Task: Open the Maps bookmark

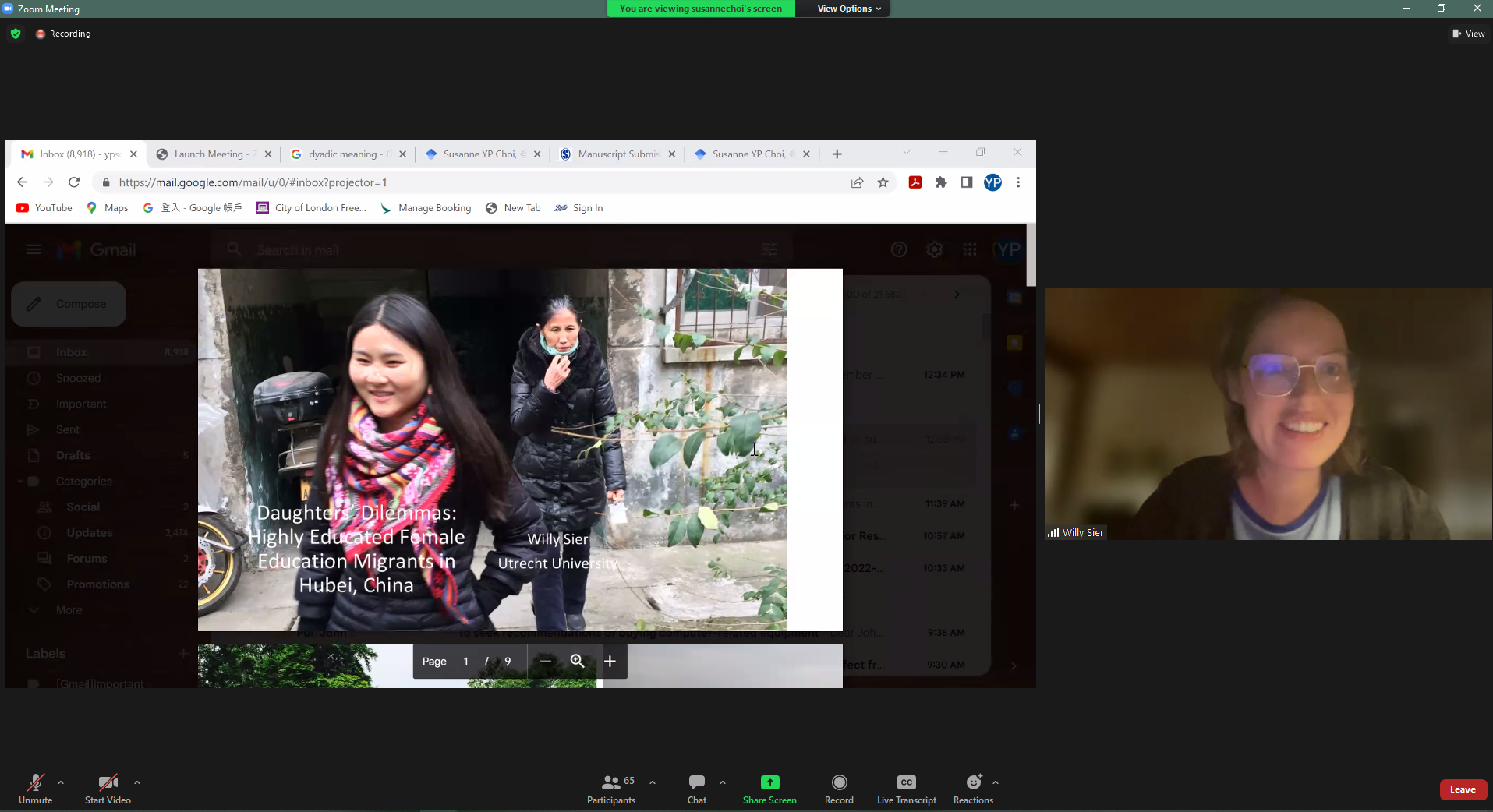Action: tap(108, 208)
